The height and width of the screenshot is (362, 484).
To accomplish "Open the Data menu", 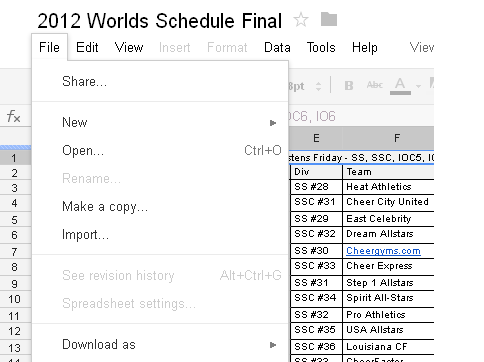I will point(277,47).
